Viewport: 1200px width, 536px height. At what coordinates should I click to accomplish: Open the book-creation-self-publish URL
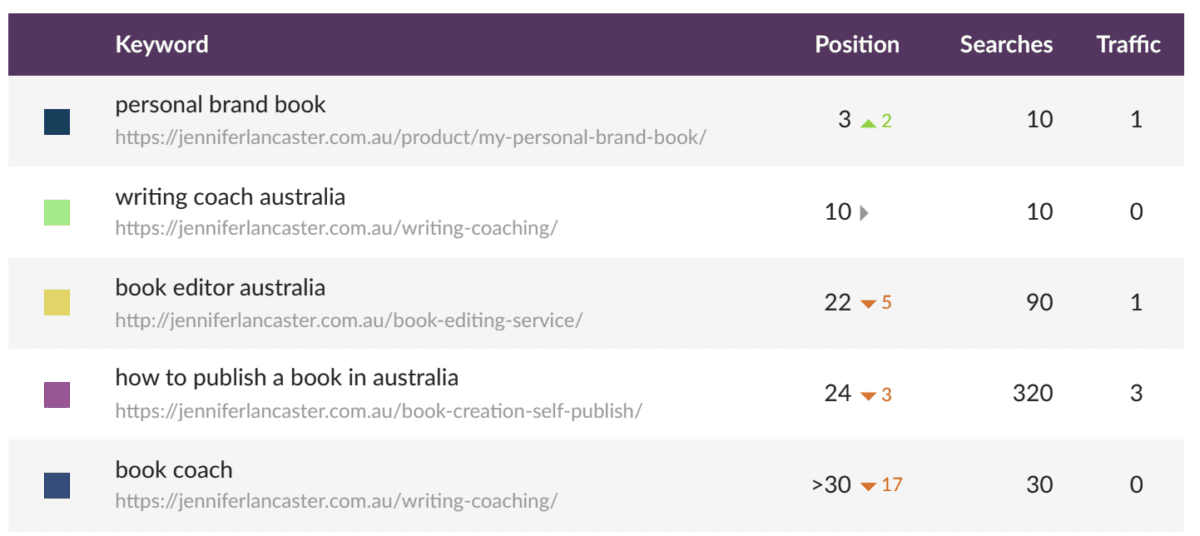(x=378, y=411)
